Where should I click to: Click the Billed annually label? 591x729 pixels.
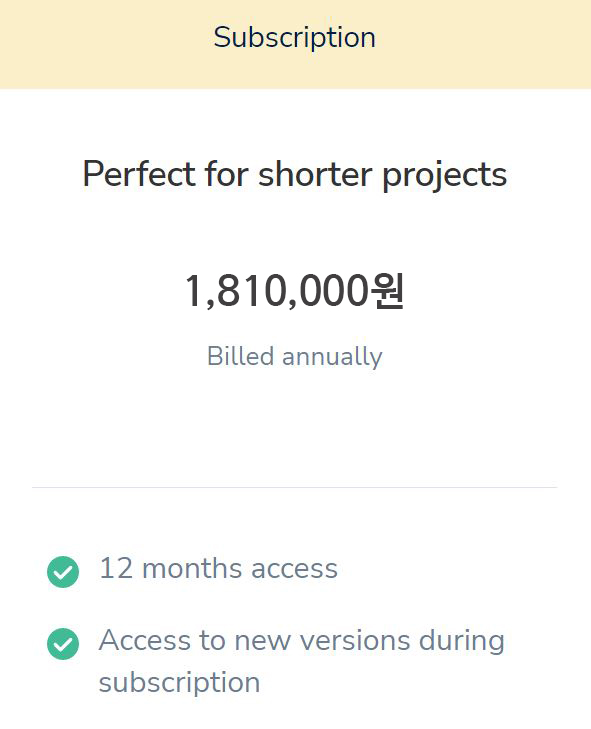click(x=295, y=357)
